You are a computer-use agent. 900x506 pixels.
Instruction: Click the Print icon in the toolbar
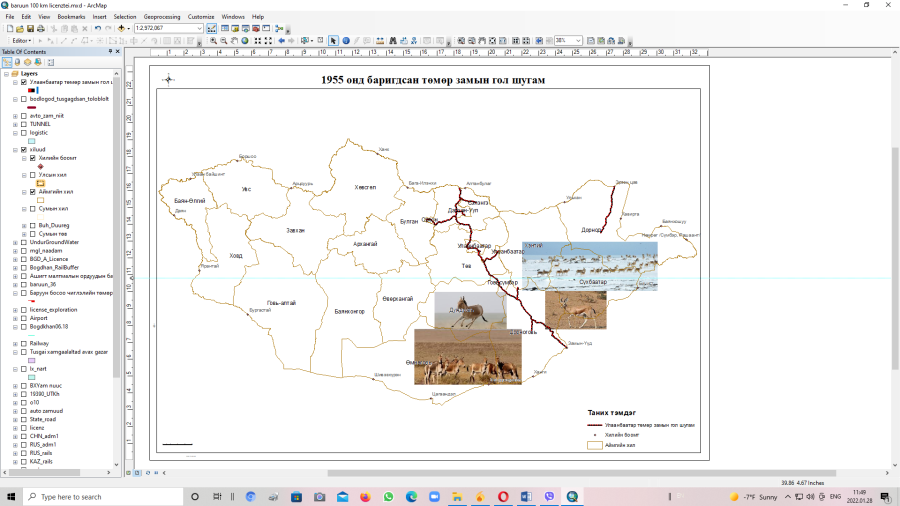40,28
